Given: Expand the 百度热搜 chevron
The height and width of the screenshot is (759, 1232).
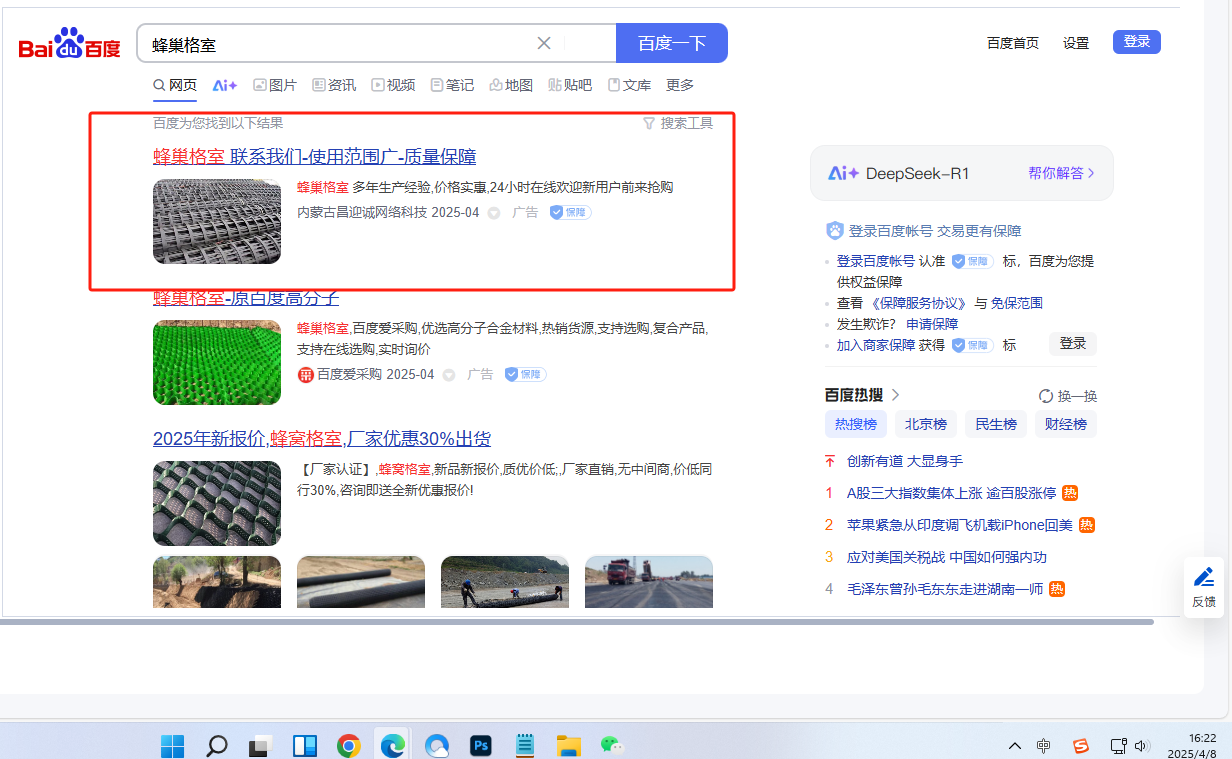Looking at the screenshot, I should [x=895, y=395].
